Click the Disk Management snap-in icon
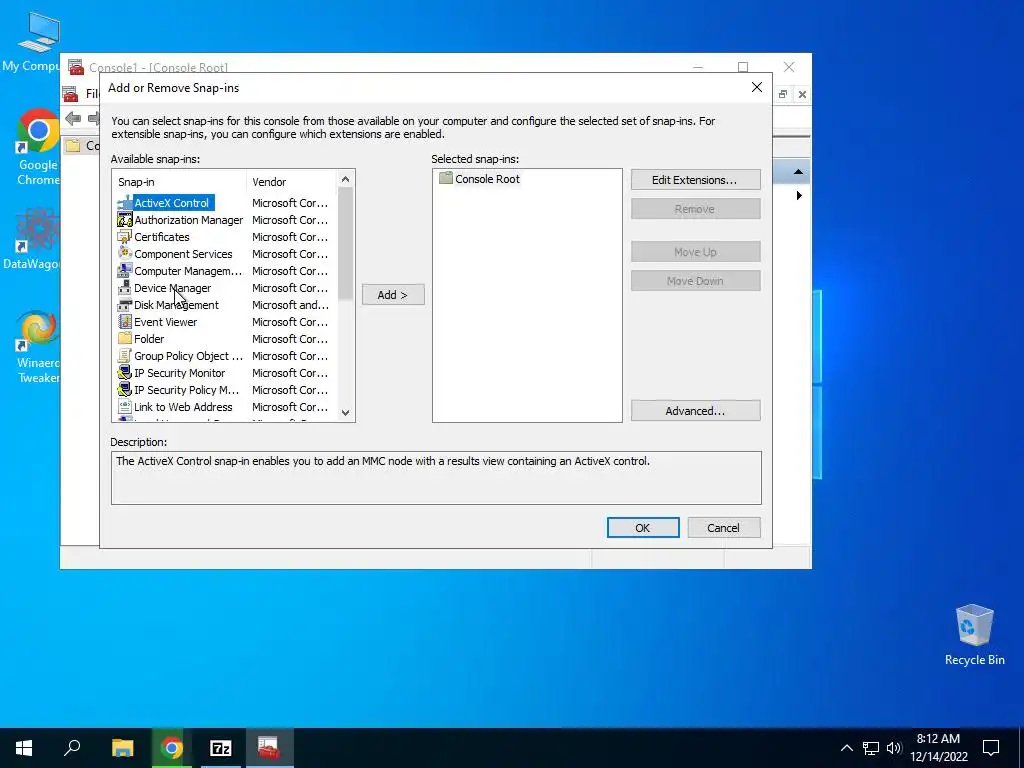1024x768 pixels. click(124, 305)
